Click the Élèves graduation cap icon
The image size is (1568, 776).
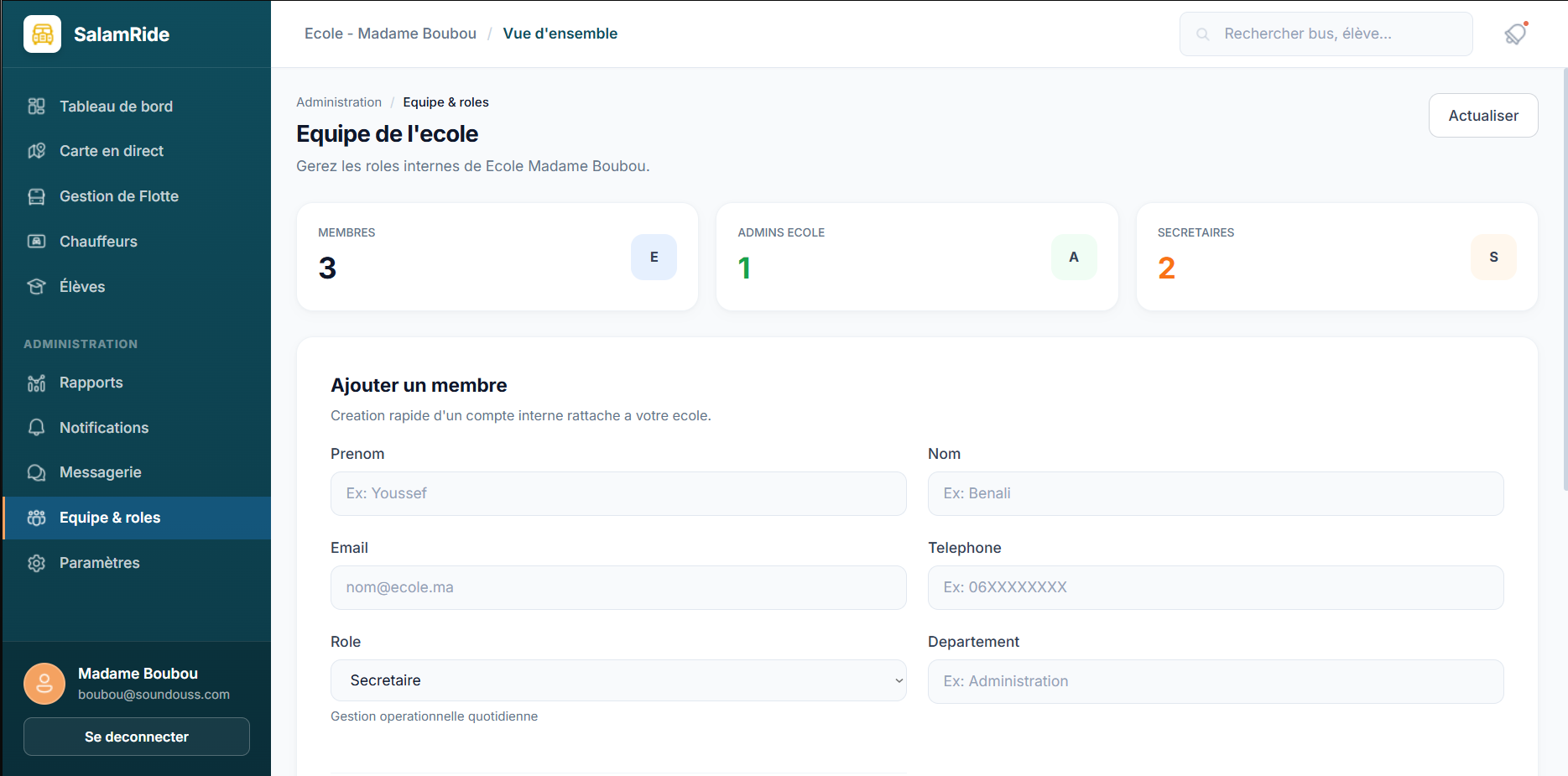coord(36,287)
